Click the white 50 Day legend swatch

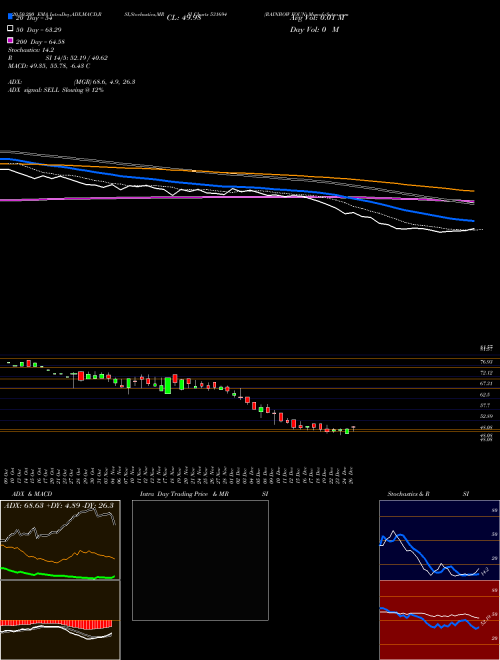10,28
